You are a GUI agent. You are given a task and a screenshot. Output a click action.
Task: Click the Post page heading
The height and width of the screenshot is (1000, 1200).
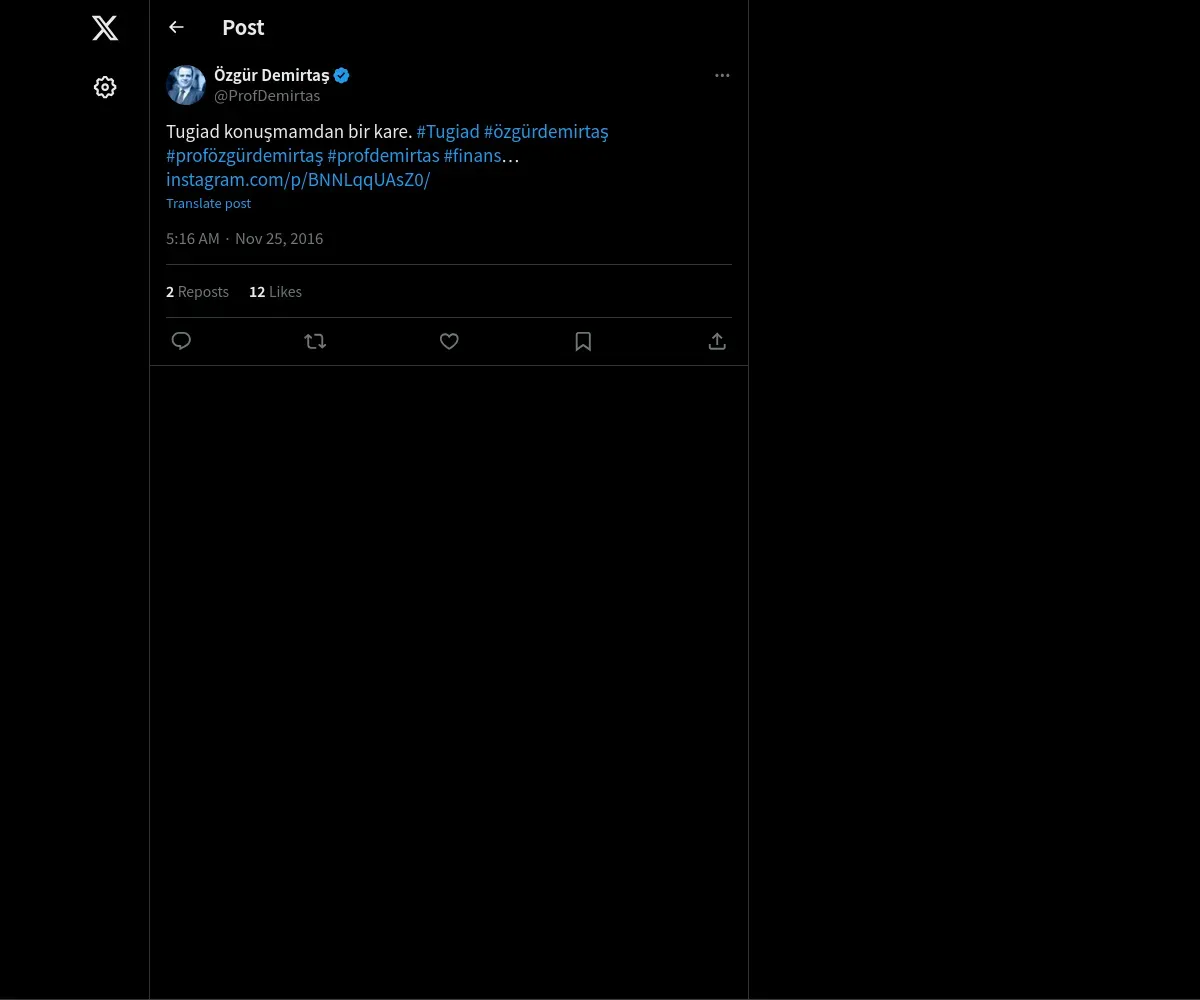pyautogui.click(x=243, y=28)
